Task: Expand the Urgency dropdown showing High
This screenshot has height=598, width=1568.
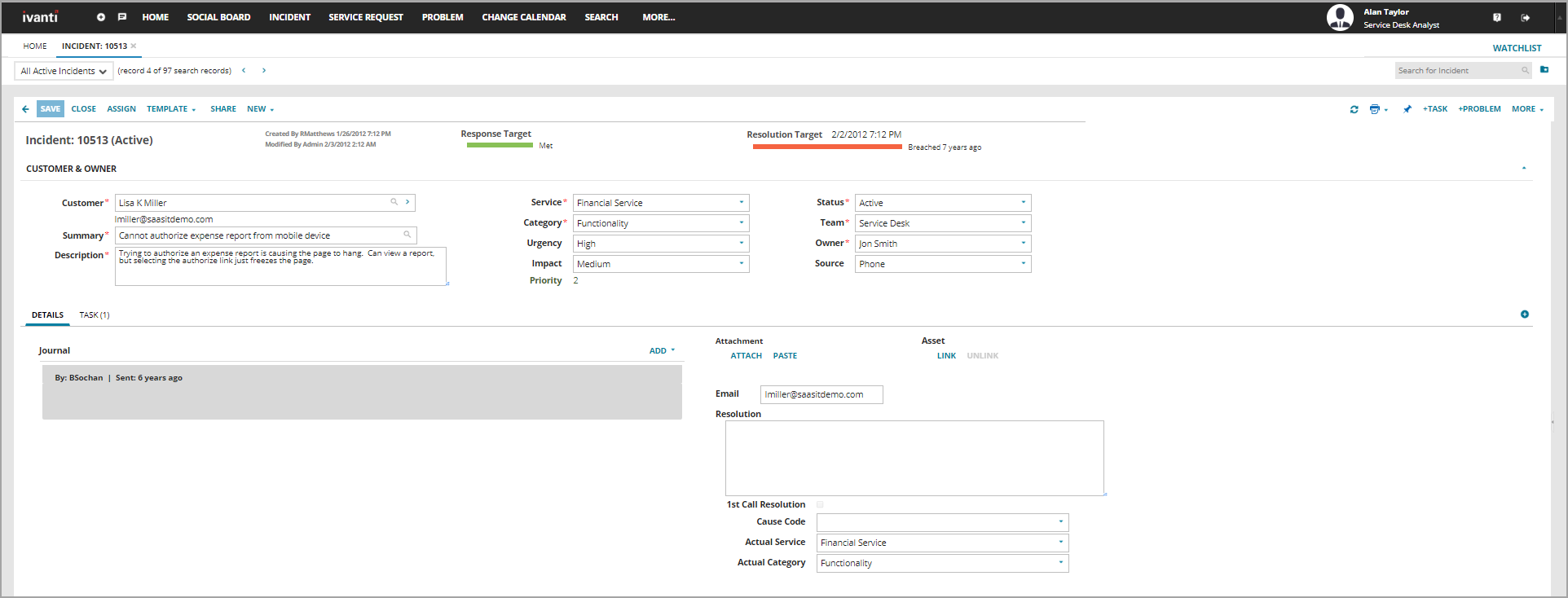Action: (x=660, y=244)
